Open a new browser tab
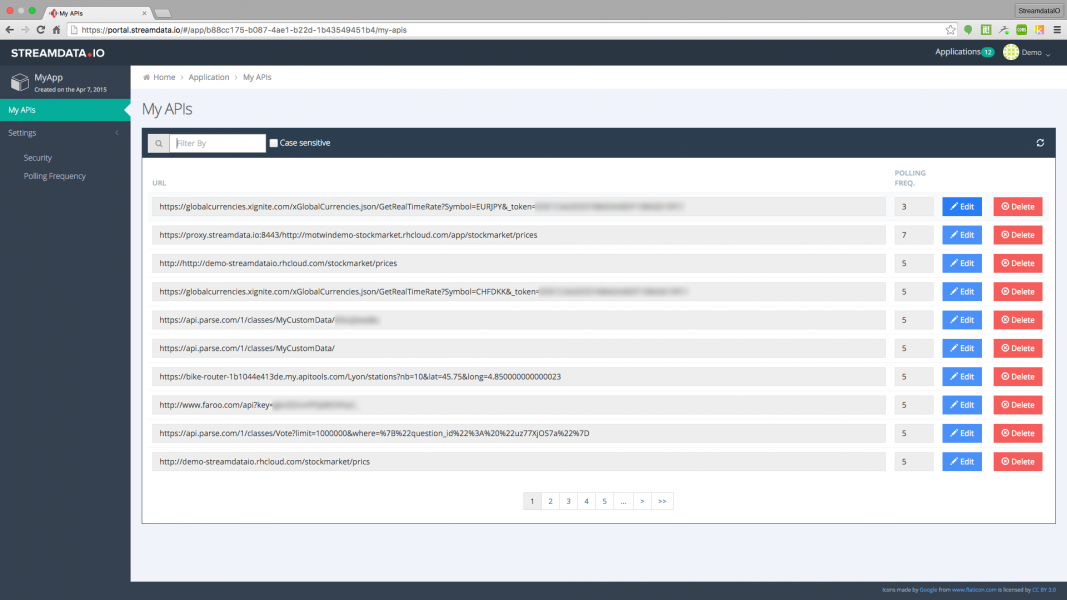The width and height of the screenshot is (1067, 600). [x=163, y=13]
